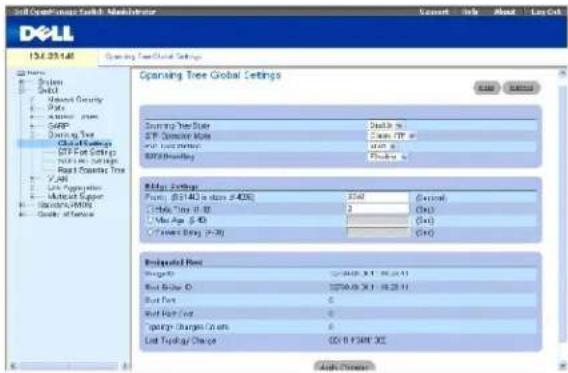
Task: Open Network Security in the tree
Action: point(75,99)
